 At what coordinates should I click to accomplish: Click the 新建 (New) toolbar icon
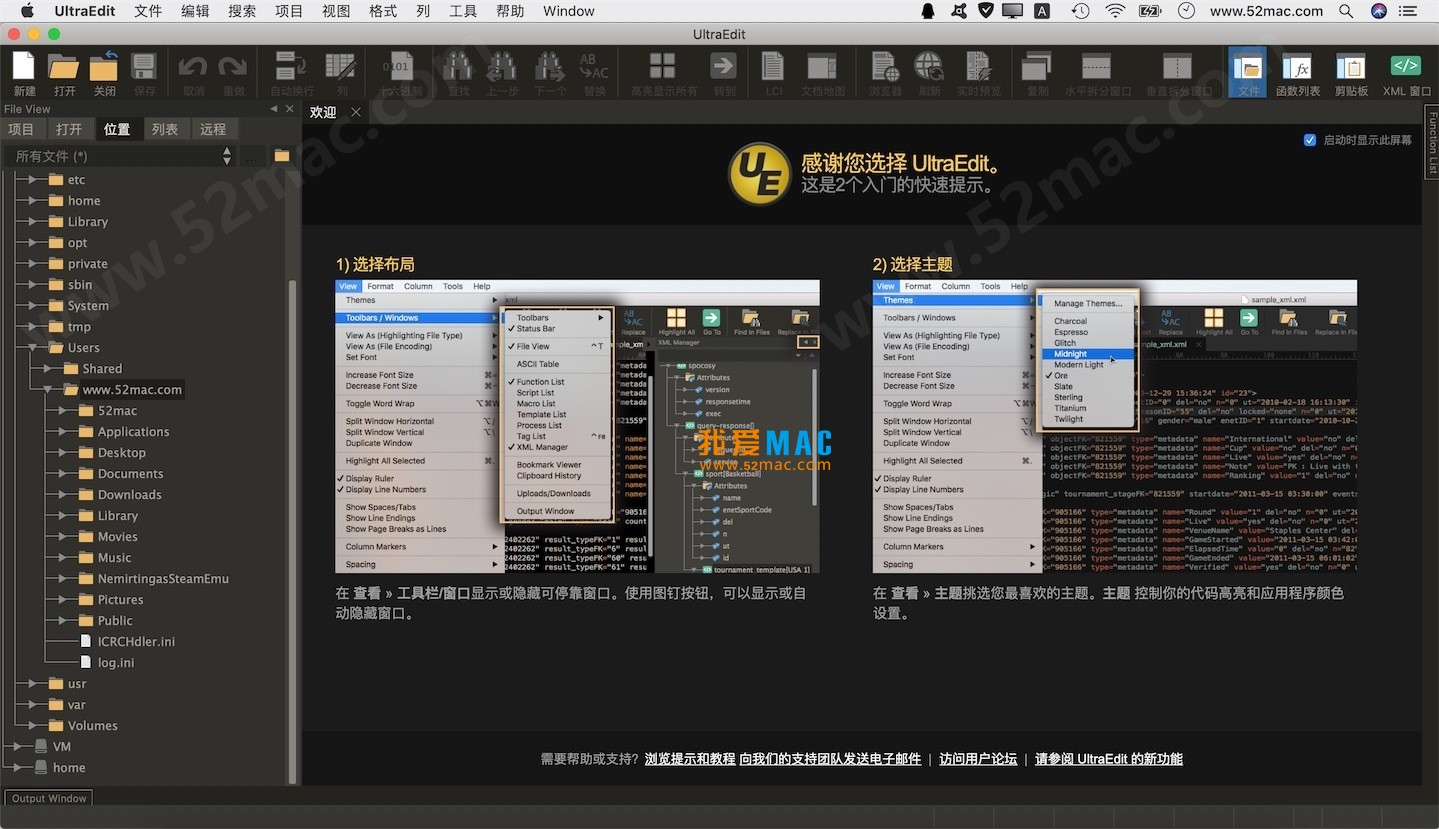tap(24, 67)
